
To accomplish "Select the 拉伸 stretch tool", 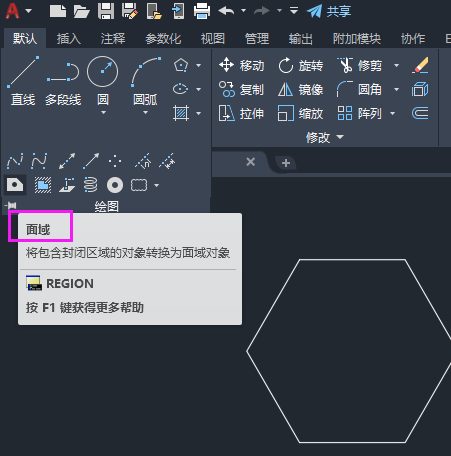I will [x=241, y=113].
